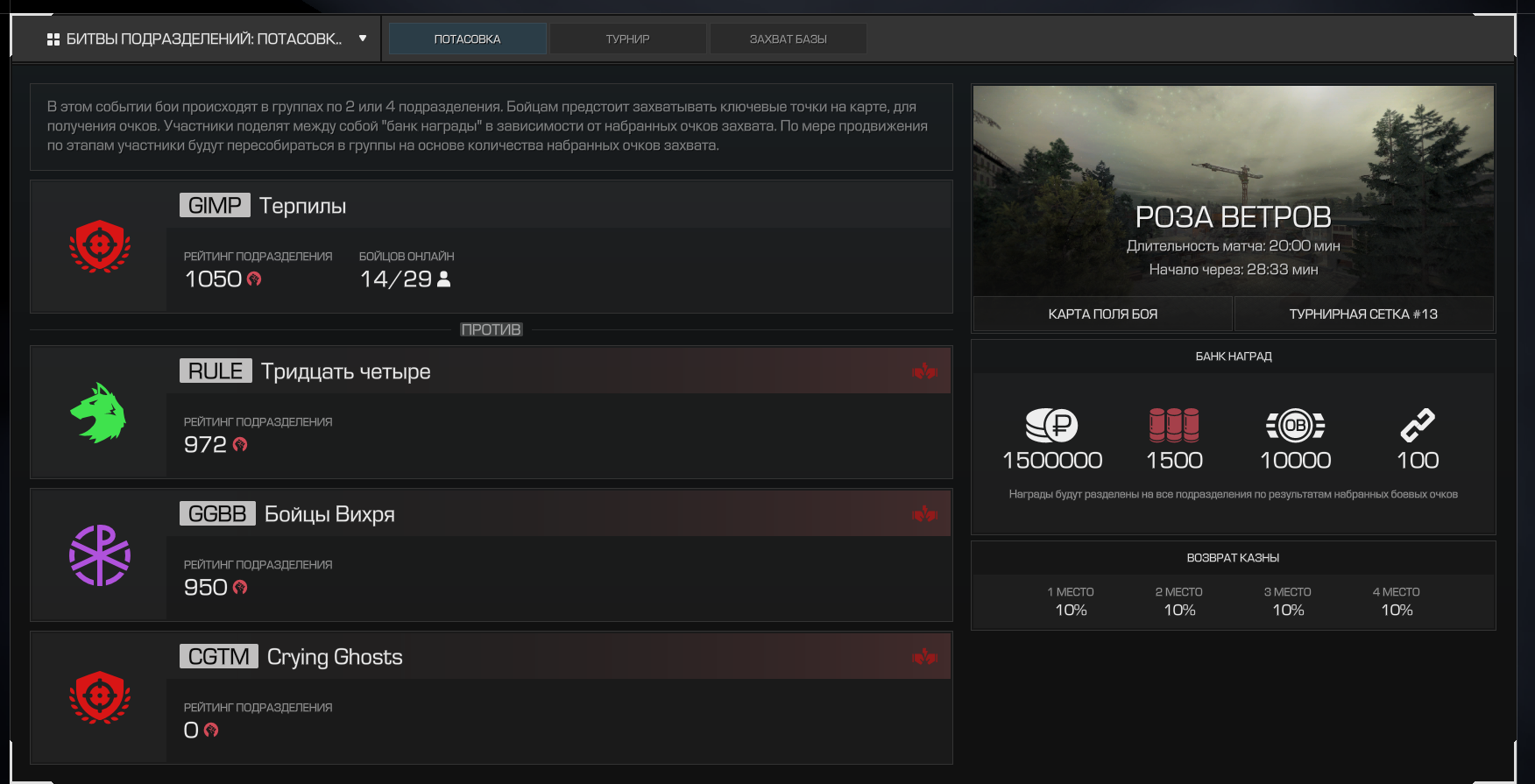Click the fighters online person icon
The height and width of the screenshot is (784, 1535).
[444, 279]
